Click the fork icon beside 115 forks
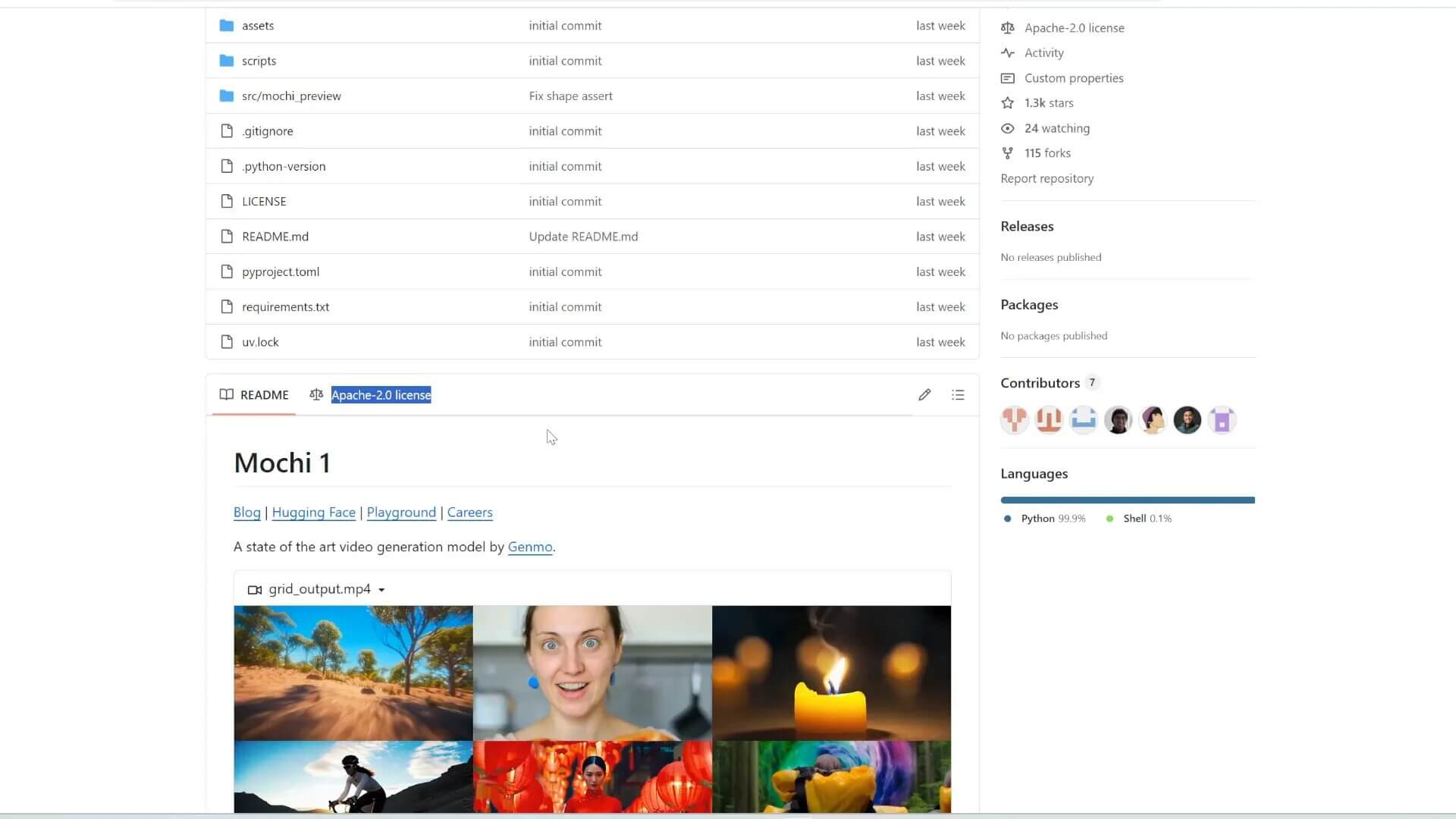The width and height of the screenshot is (1456, 819). [1007, 153]
